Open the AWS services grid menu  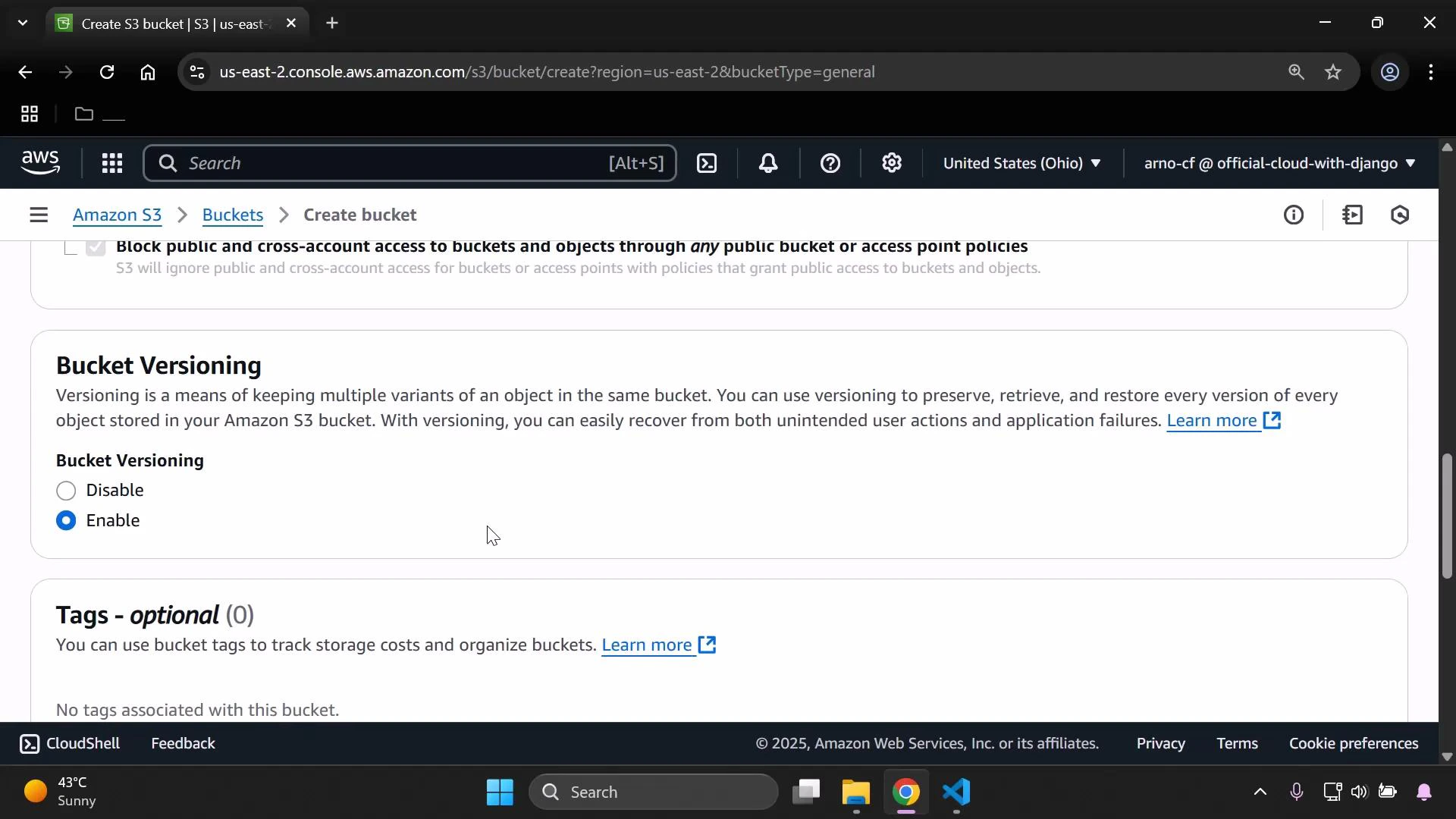tap(111, 163)
